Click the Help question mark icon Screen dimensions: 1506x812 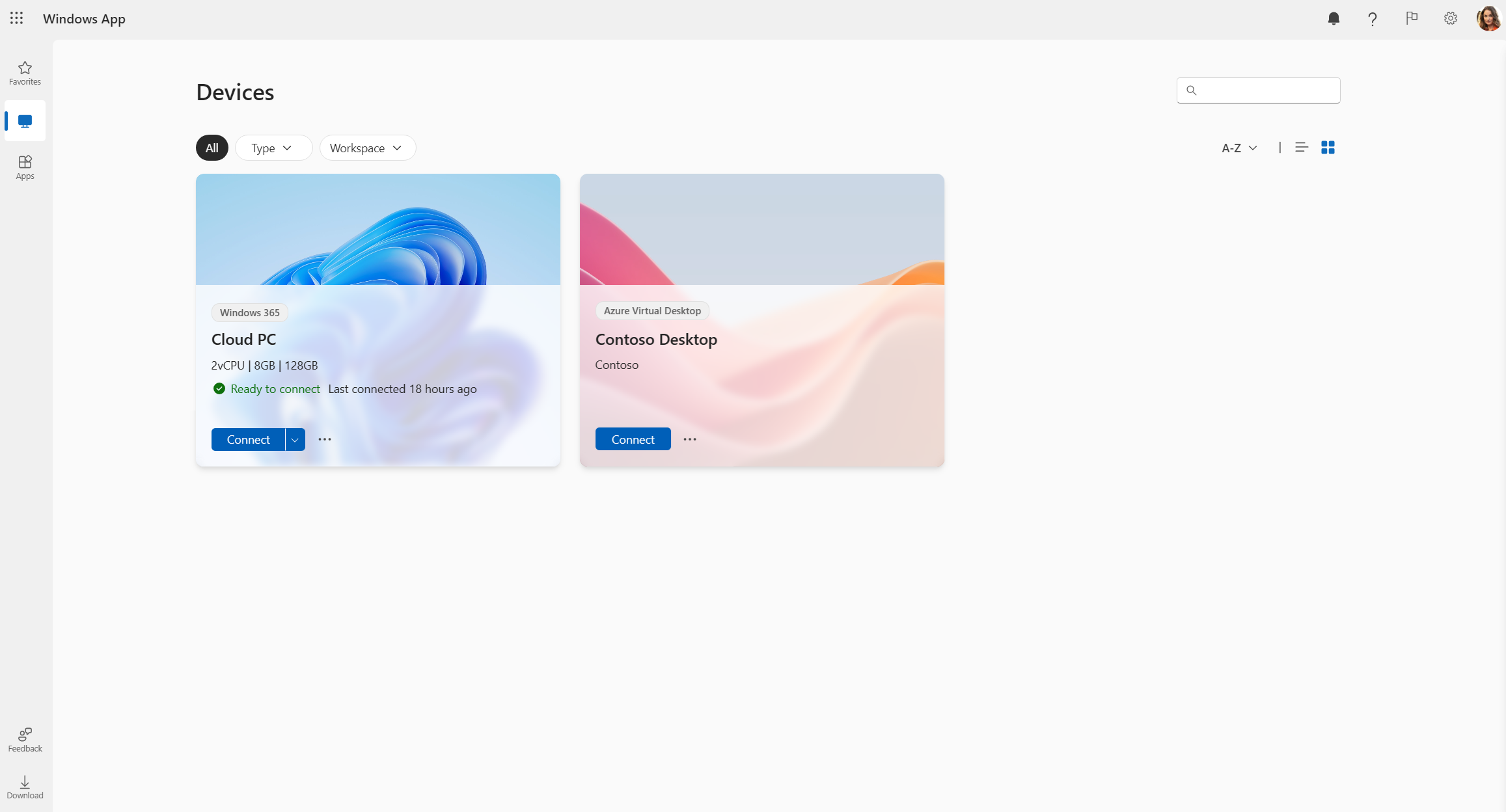(1372, 19)
